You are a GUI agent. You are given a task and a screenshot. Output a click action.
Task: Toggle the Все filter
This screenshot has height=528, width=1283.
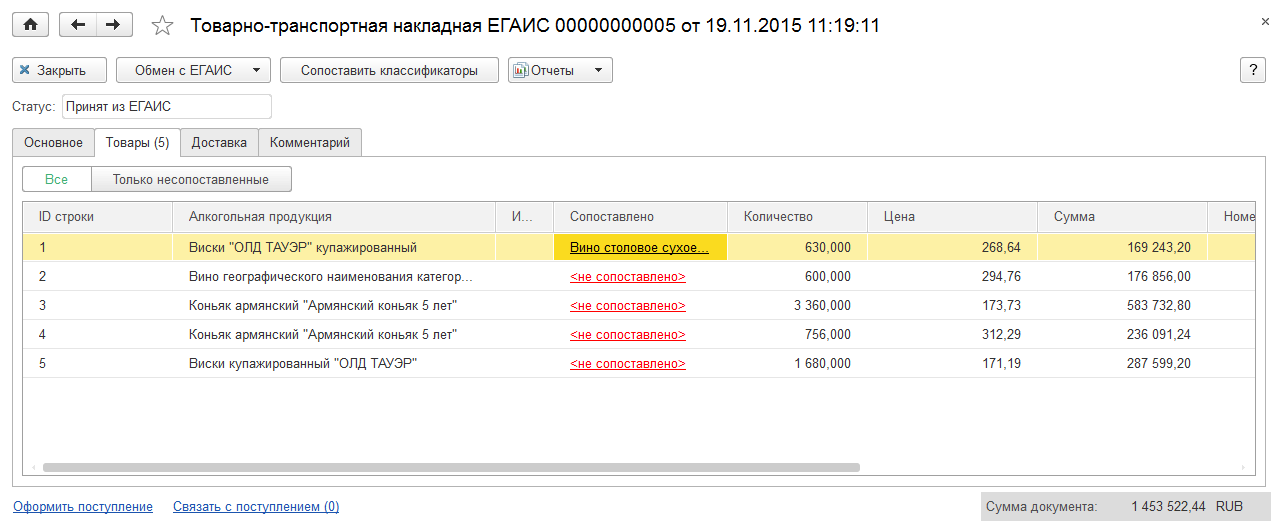(x=56, y=179)
